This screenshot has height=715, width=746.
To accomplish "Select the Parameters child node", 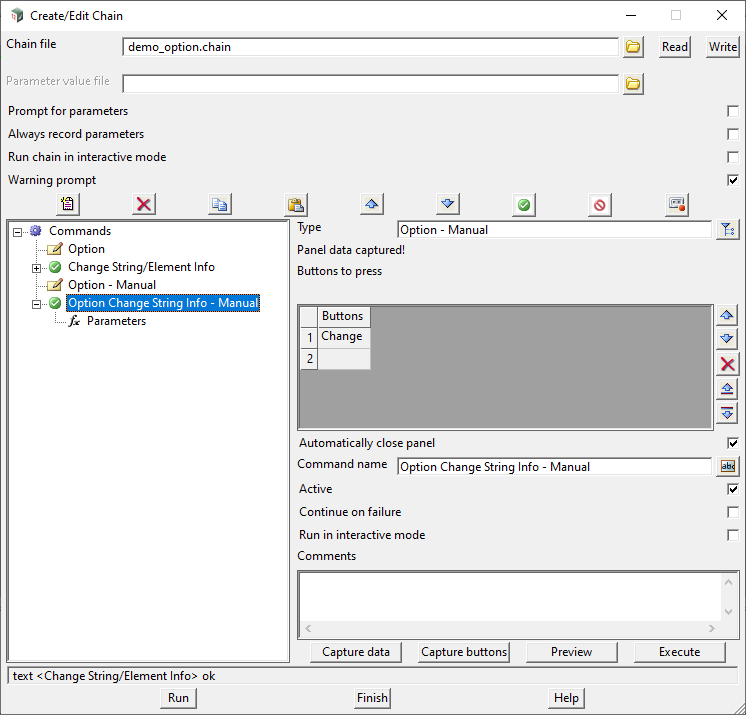I will click(x=116, y=321).
